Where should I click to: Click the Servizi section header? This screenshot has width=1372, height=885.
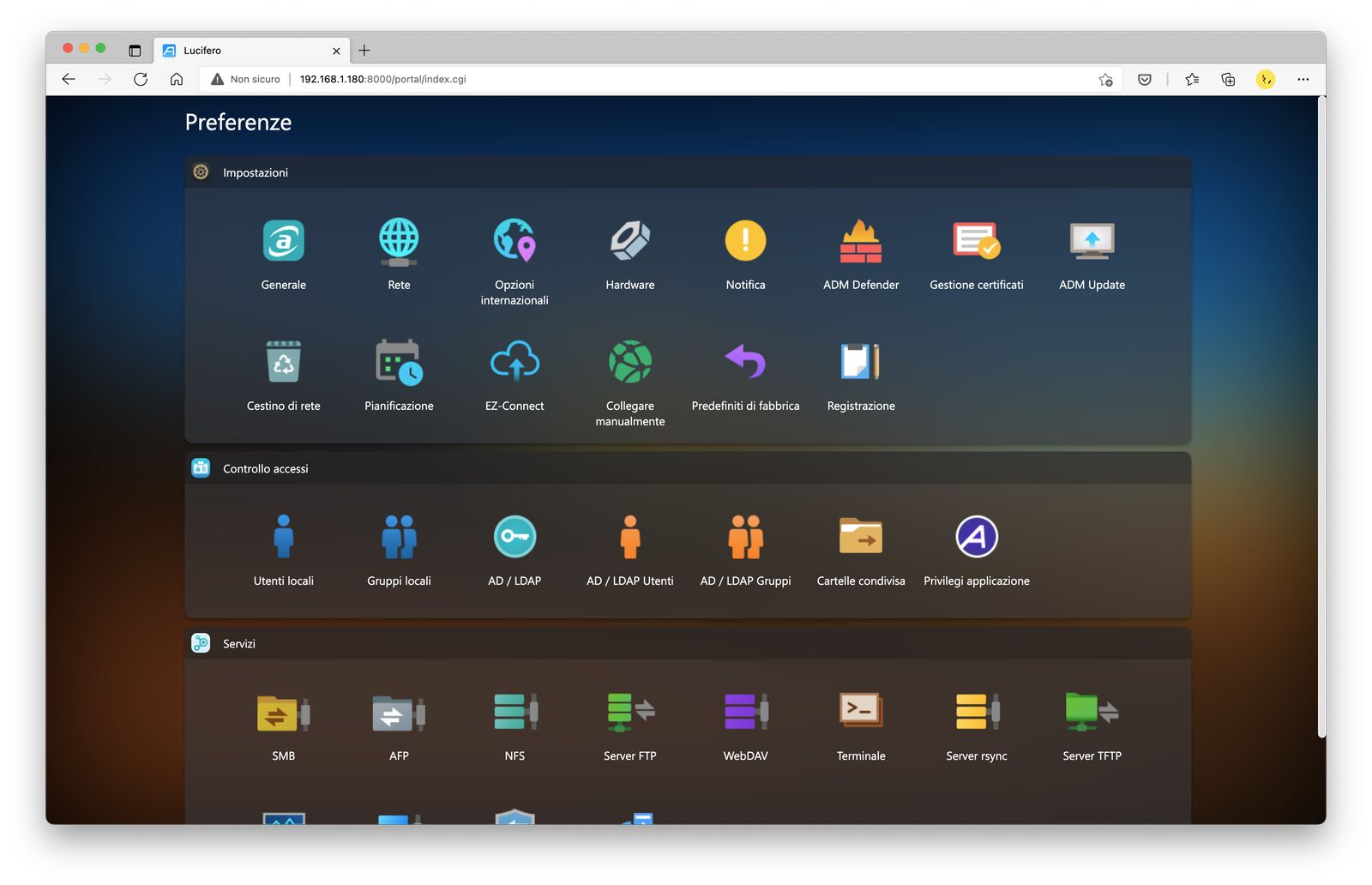pos(688,643)
